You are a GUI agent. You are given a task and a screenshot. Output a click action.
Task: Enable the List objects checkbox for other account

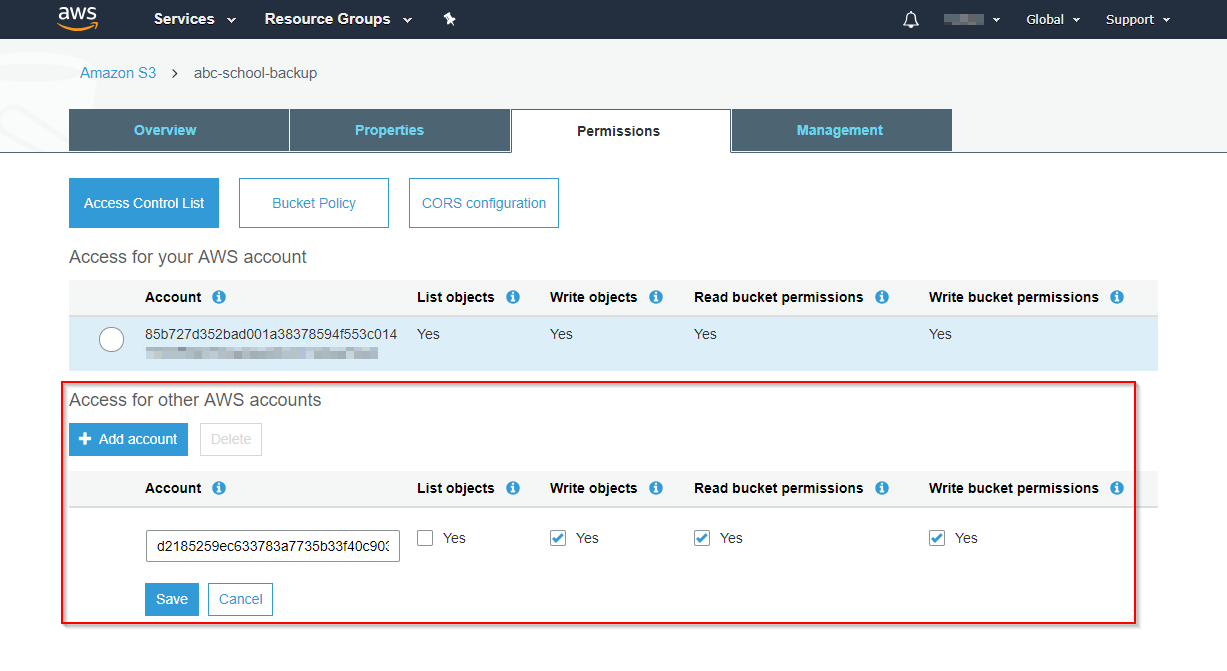(x=425, y=538)
